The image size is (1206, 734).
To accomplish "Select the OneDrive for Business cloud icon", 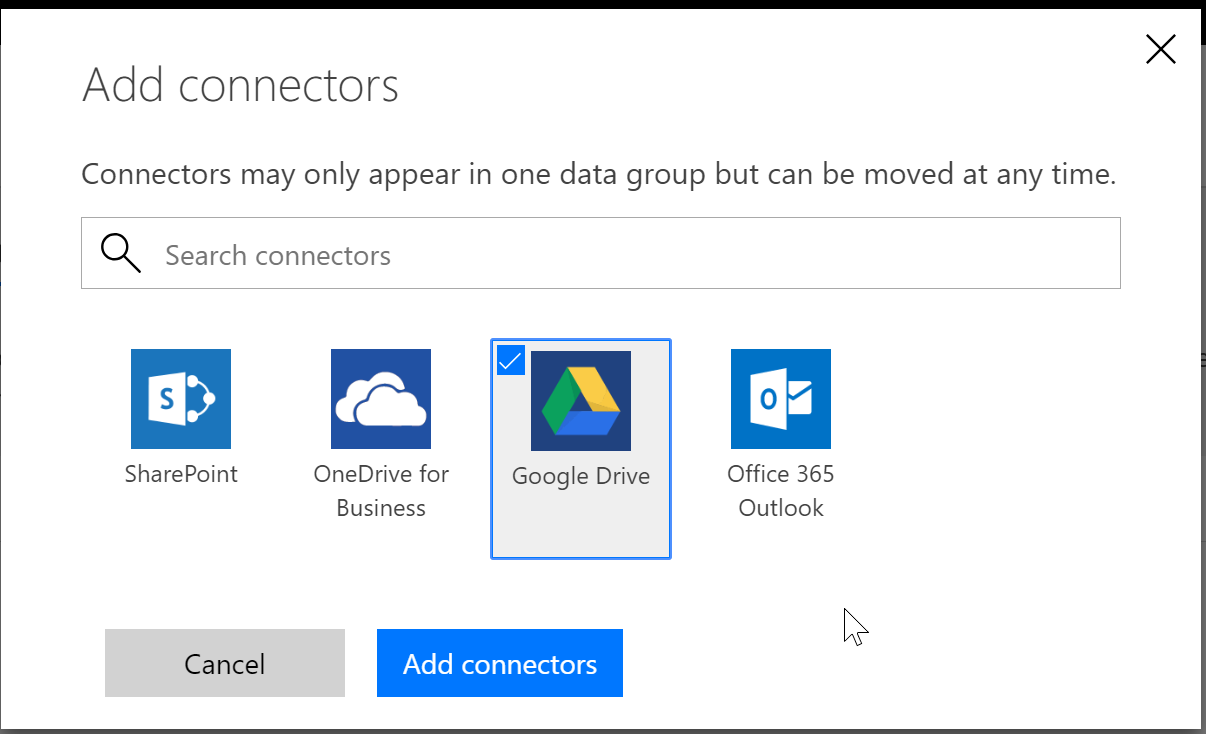I will click(381, 399).
